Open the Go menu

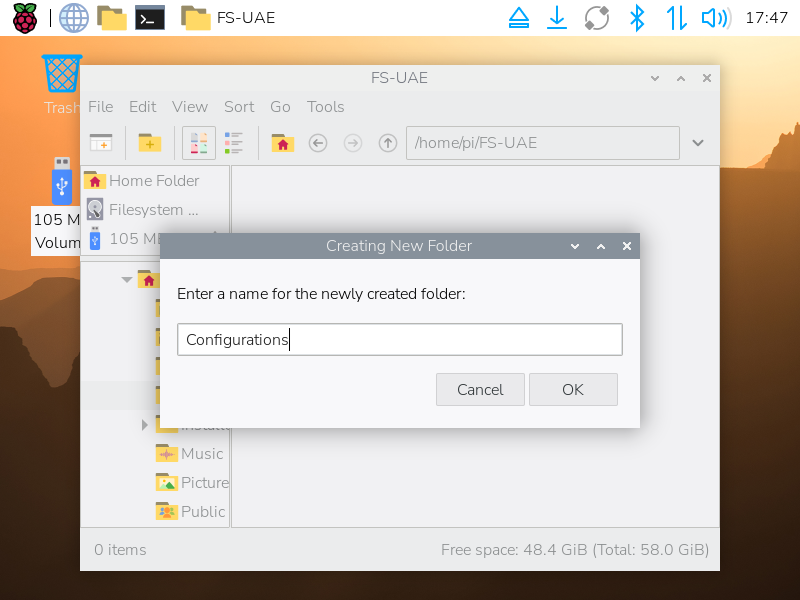280,107
